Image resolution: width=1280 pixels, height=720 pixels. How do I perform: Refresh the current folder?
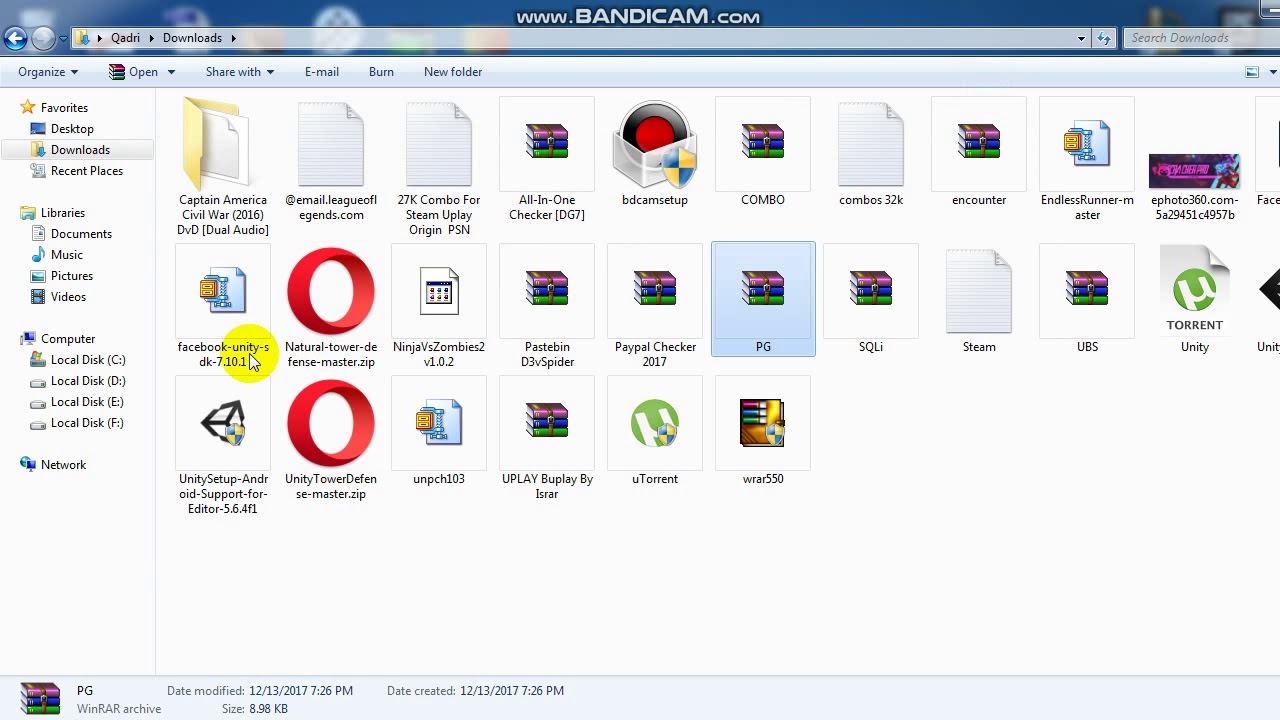click(x=1104, y=38)
